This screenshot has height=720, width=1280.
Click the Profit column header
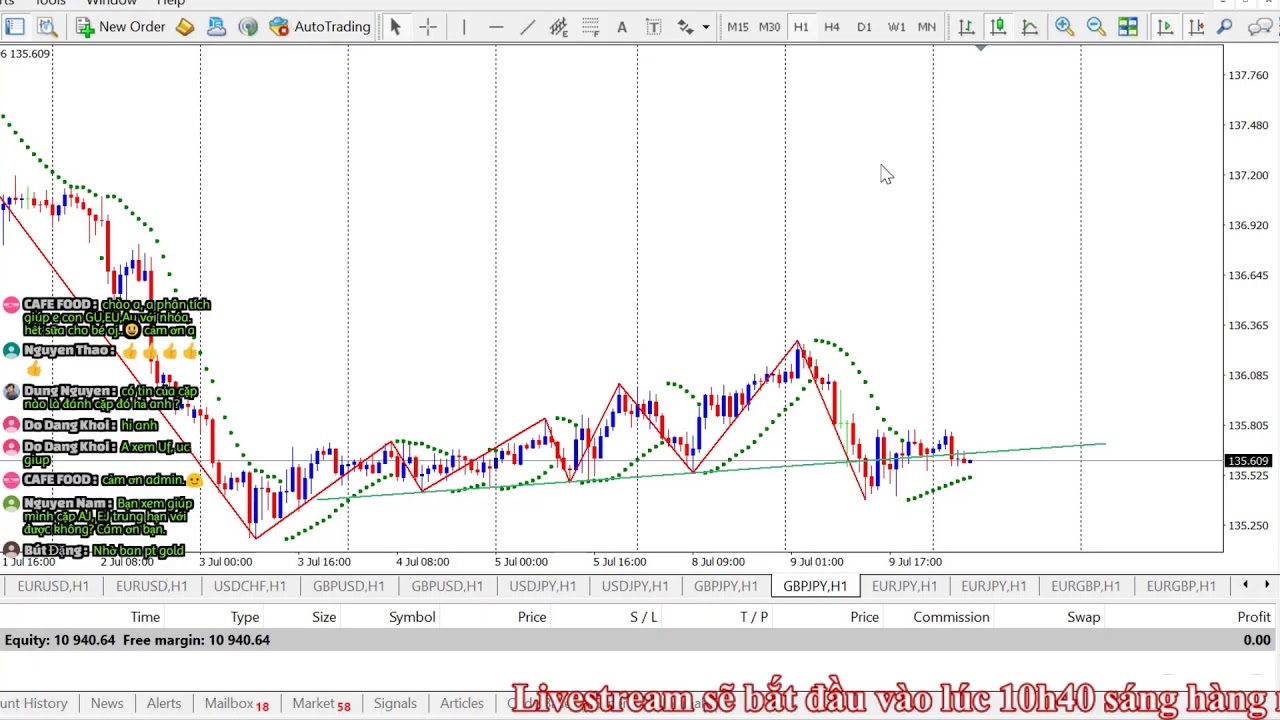tap(1254, 617)
